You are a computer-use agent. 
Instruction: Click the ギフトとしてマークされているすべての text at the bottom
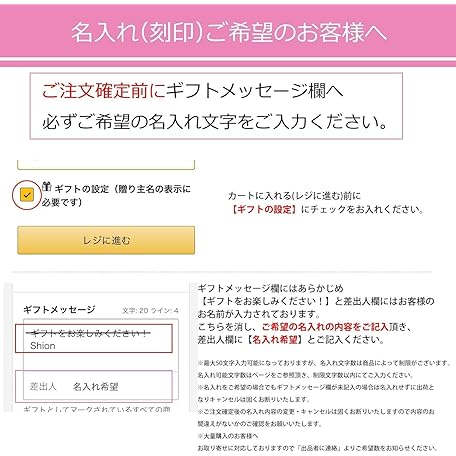pyautogui.click(x=97, y=409)
